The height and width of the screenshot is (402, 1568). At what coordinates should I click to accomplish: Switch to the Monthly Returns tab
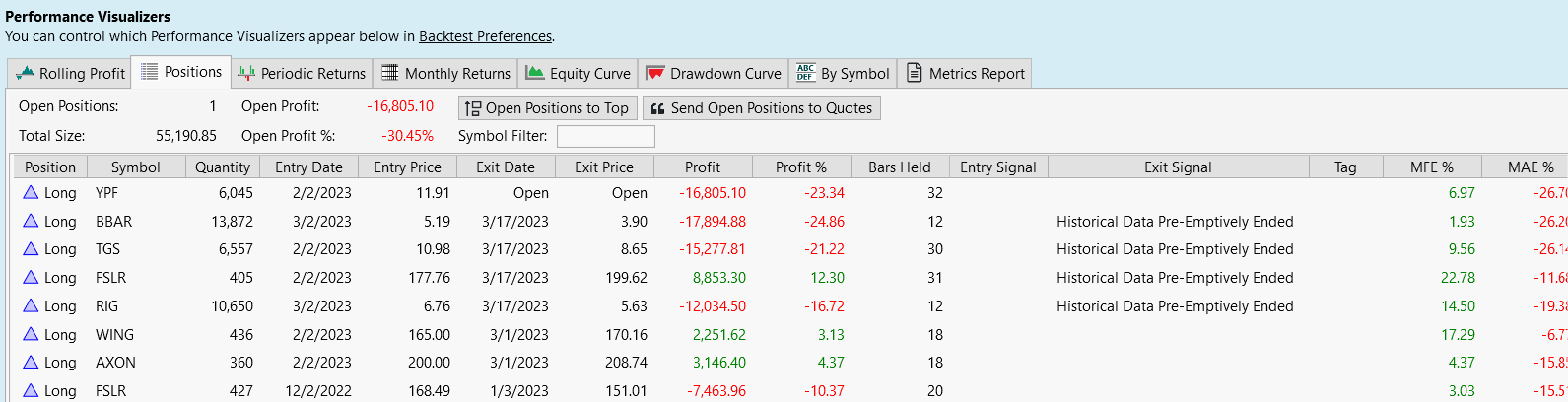pos(457,74)
